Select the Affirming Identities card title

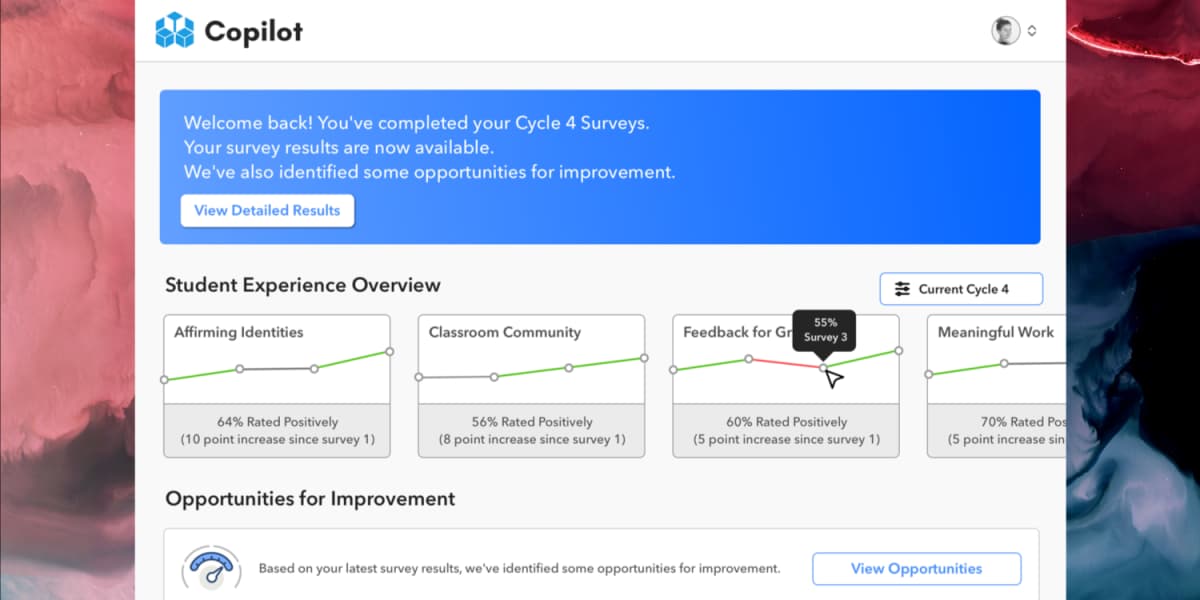238,332
